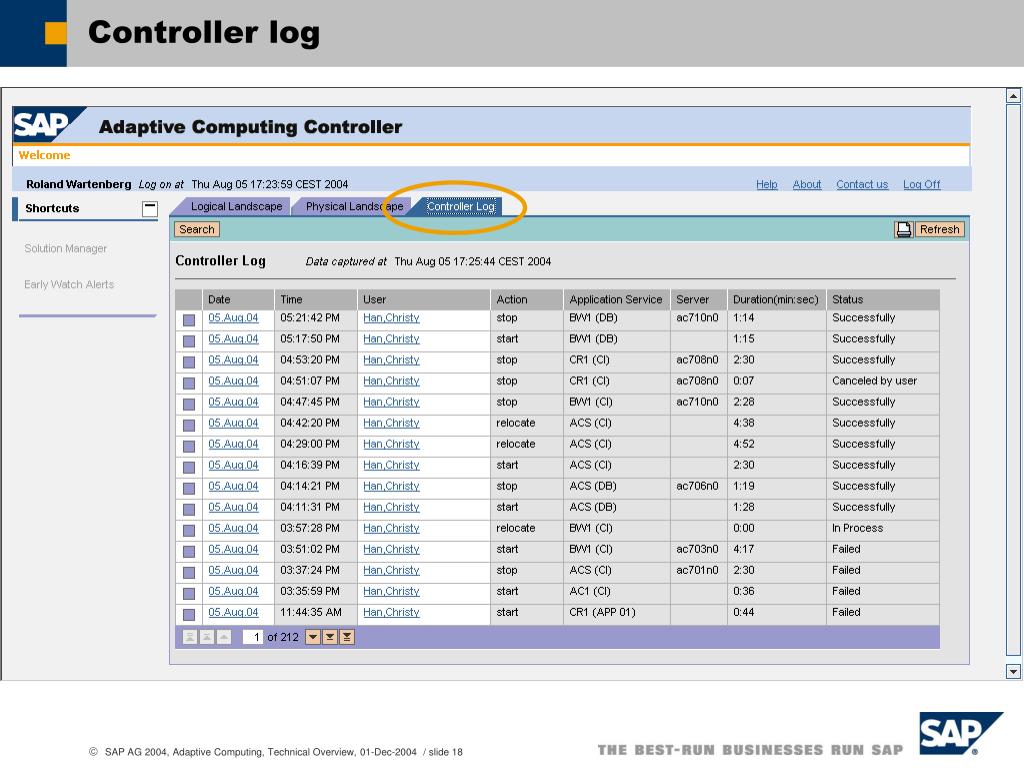Jump to last page in pager
Viewport: 1024px width, 768px height.
click(347, 637)
